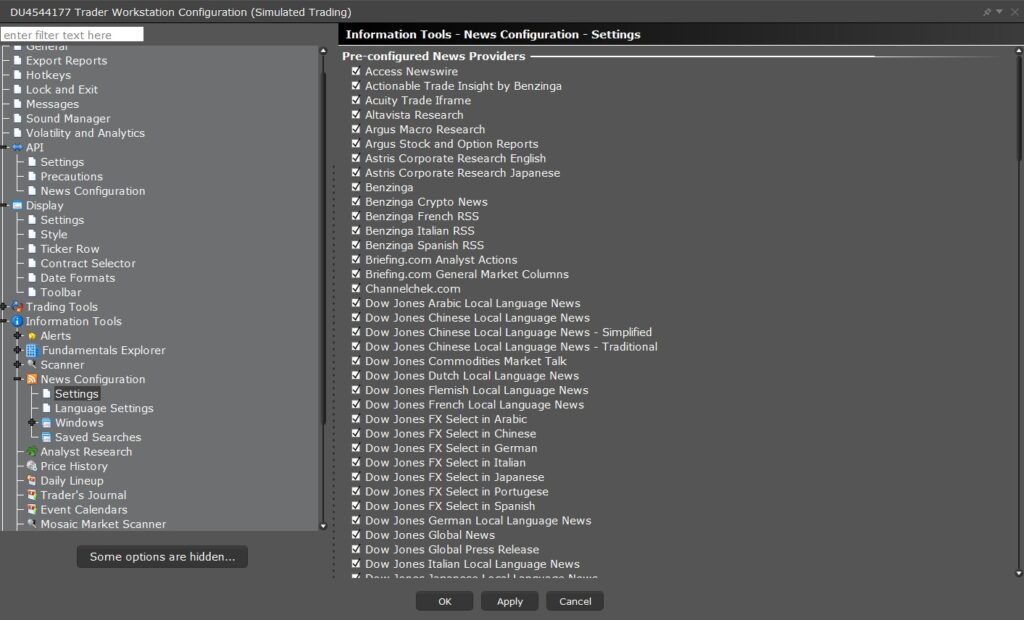This screenshot has height=620, width=1024.
Task: Click the Language Settings page icon
Action: pyautogui.click(x=46, y=408)
